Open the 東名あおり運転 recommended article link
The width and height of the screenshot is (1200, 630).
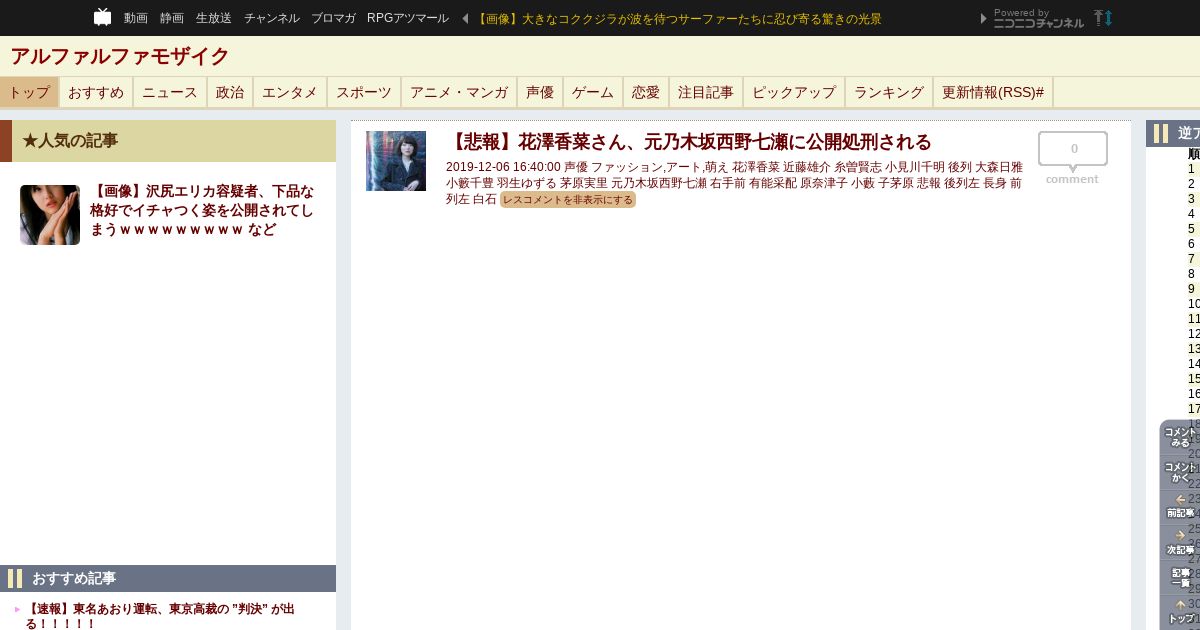(x=160, y=615)
